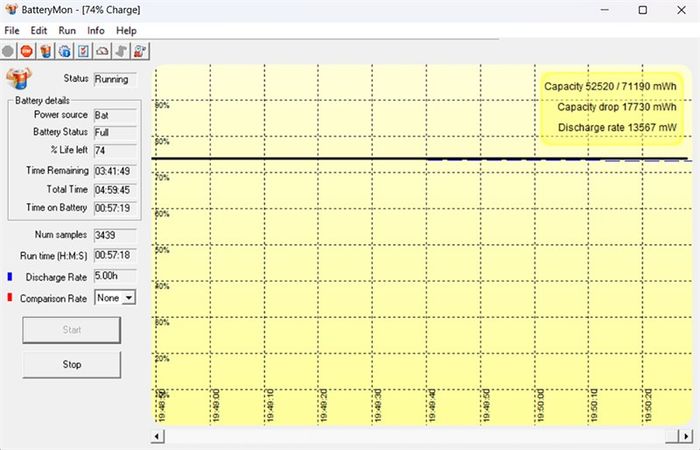Click the checklist toolbar icon
This screenshot has width=700, height=450.
[83, 50]
